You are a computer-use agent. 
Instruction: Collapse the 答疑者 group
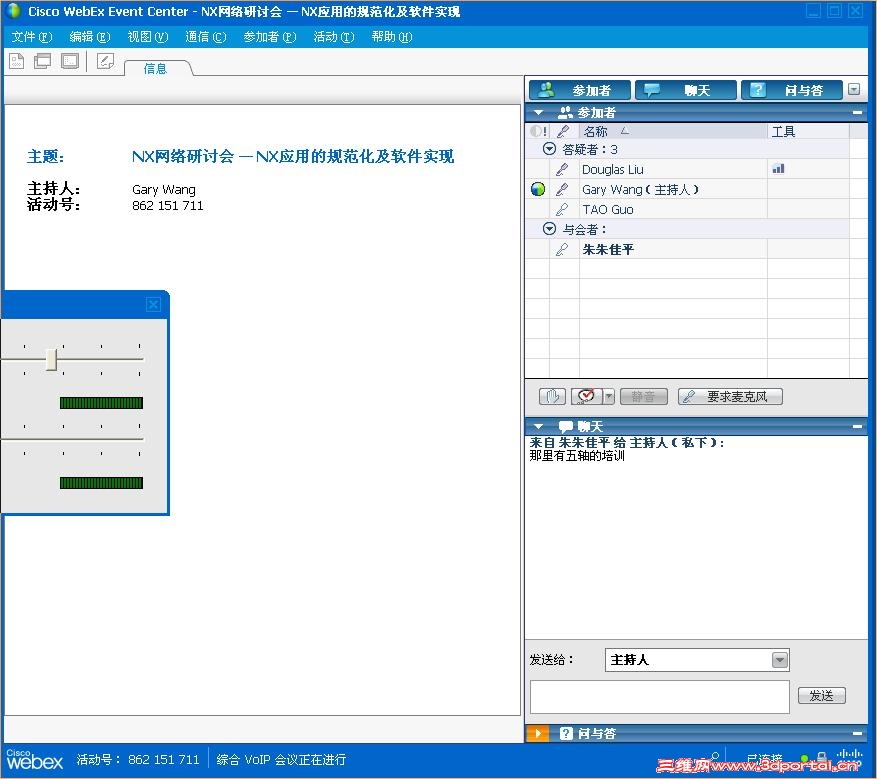(550, 149)
